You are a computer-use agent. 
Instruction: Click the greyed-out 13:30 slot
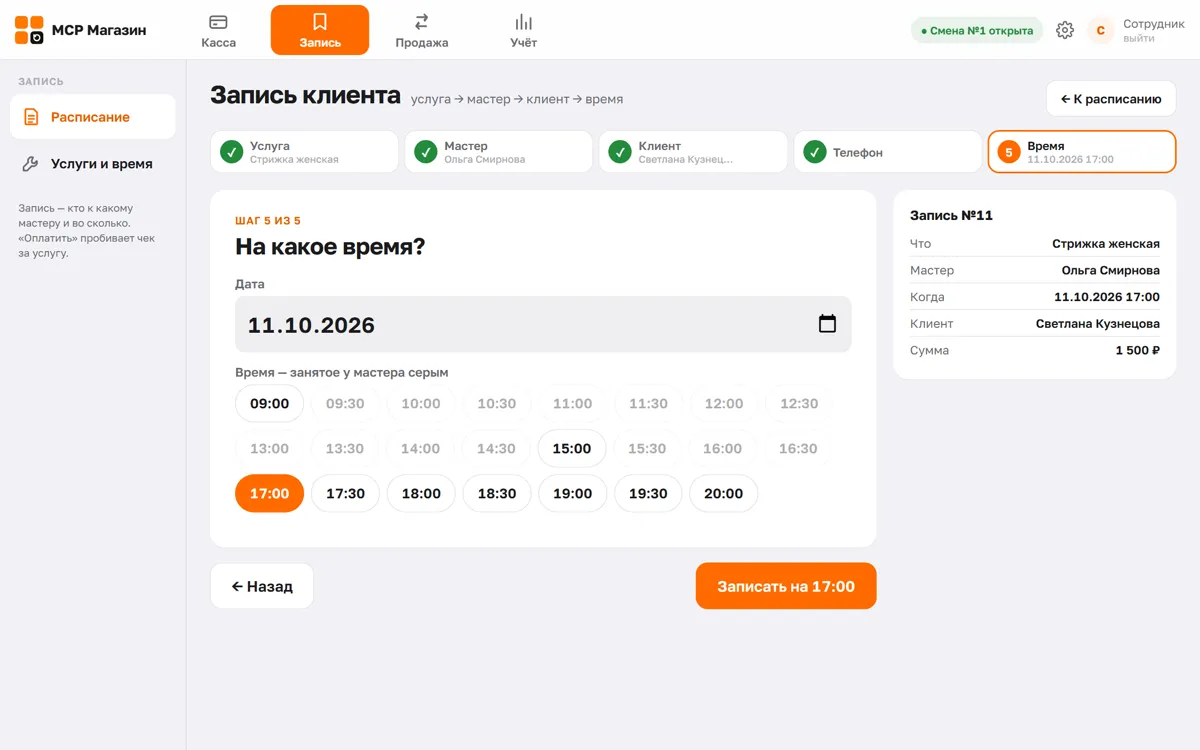click(345, 449)
